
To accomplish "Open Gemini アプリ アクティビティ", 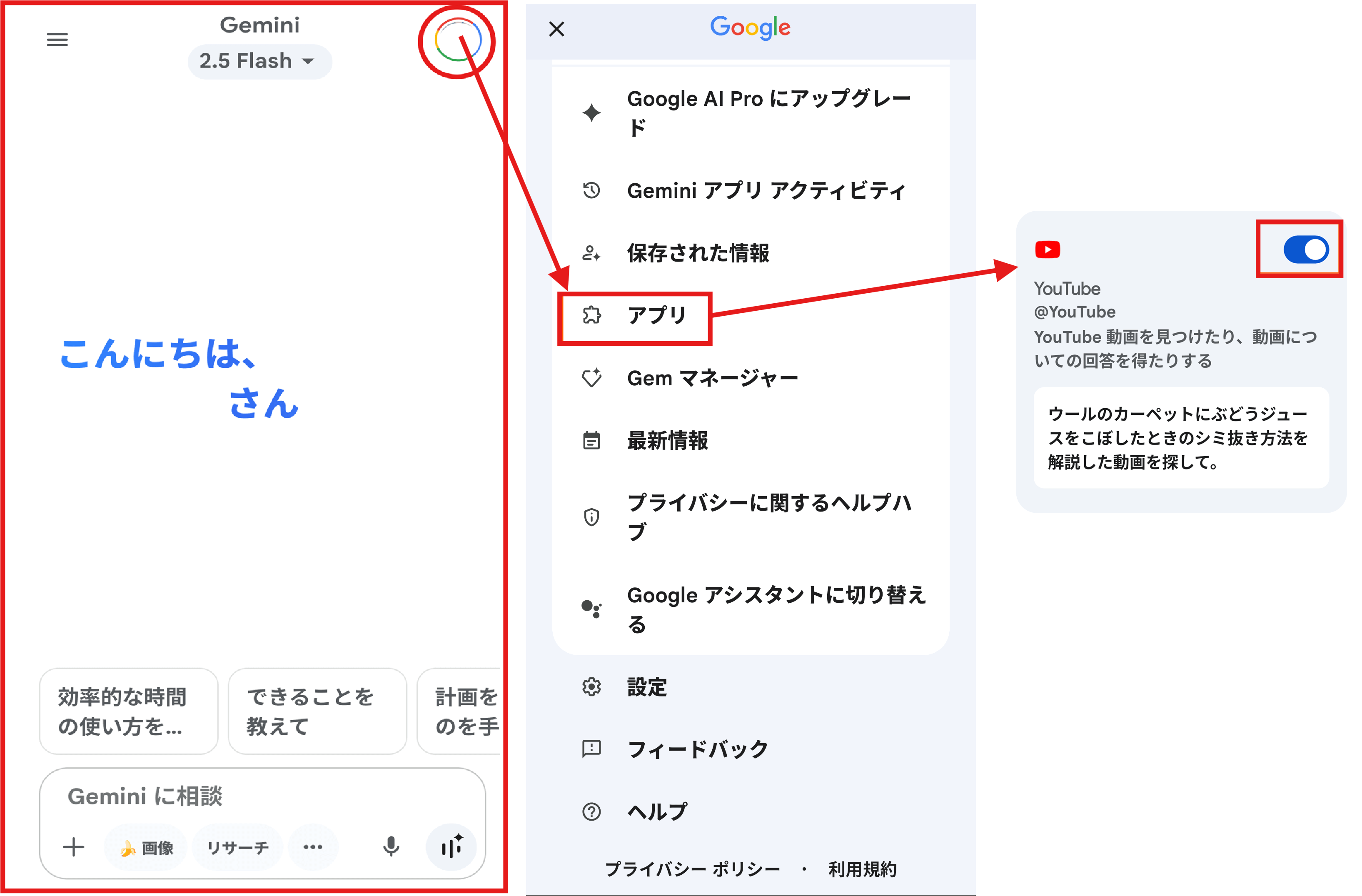I will [x=765, y=190].
